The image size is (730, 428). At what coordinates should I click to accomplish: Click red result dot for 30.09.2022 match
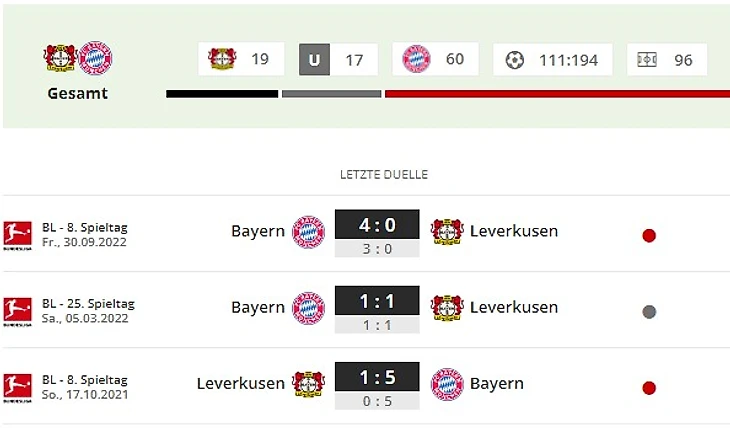(x=649, y=236)
